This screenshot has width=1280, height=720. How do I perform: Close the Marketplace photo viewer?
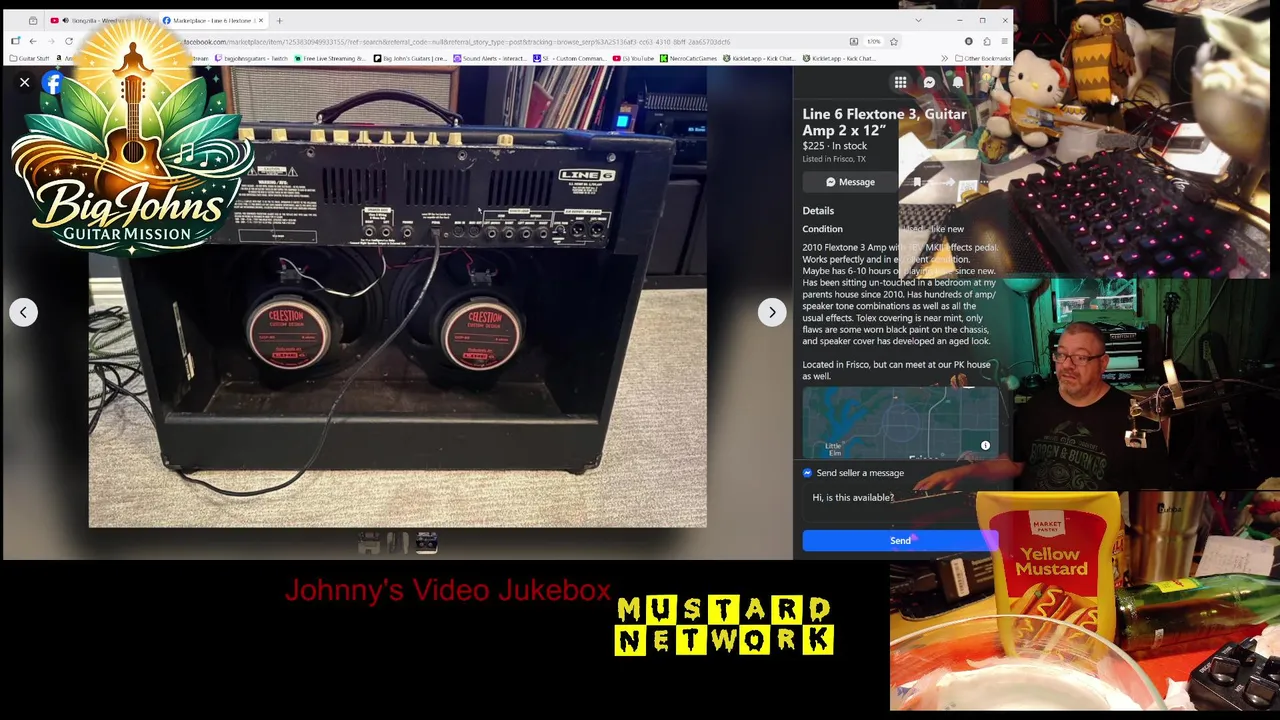(24, 83)
